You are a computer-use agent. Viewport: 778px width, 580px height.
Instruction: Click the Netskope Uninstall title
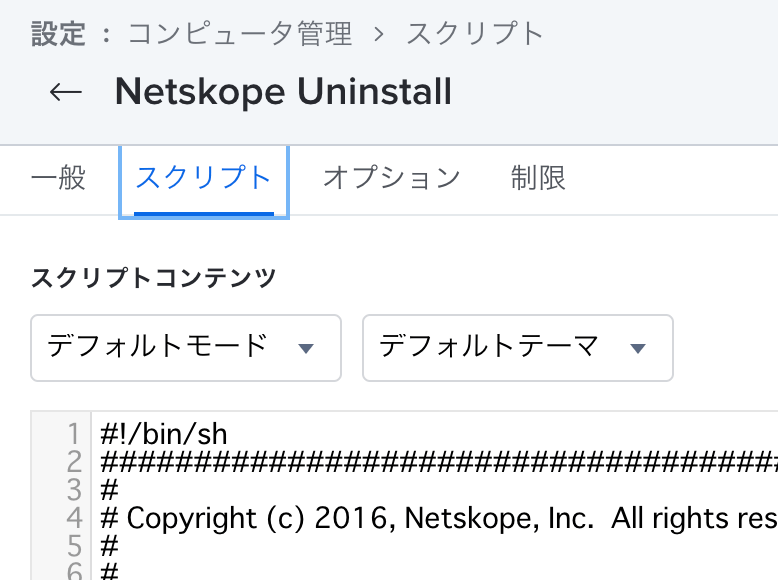coord(283,92)
